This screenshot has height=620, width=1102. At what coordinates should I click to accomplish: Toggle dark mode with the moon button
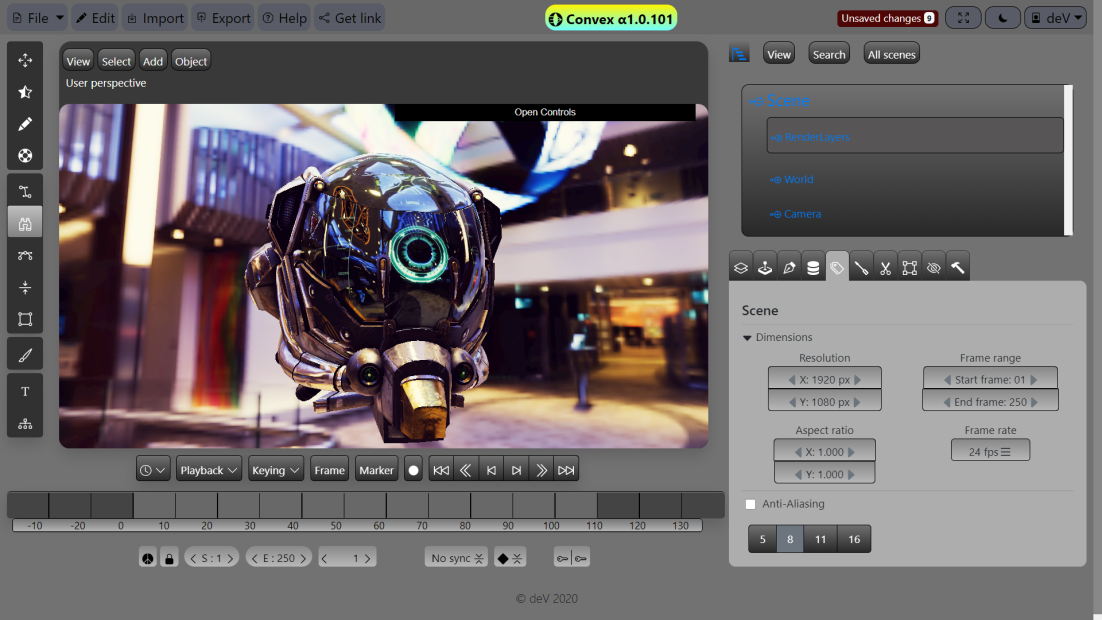(1002, 18)
